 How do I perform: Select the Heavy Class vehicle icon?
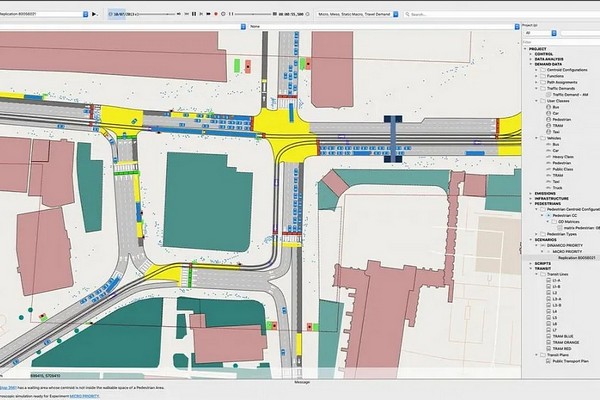pyautogui.click(x=548, y=157)
